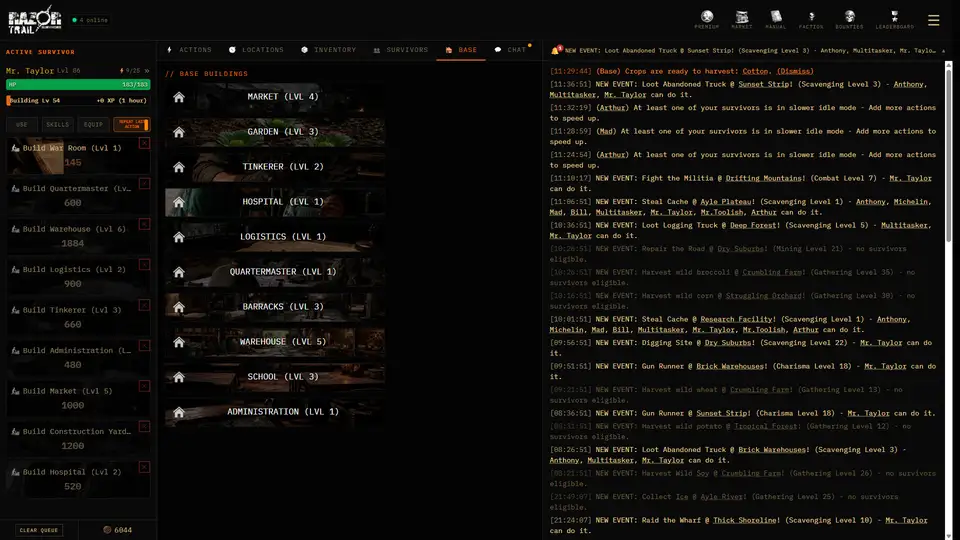Click house icon beside Administration (Lvl 1)
The height and width of the screenshot is (540, 960).
click(179, 412)
